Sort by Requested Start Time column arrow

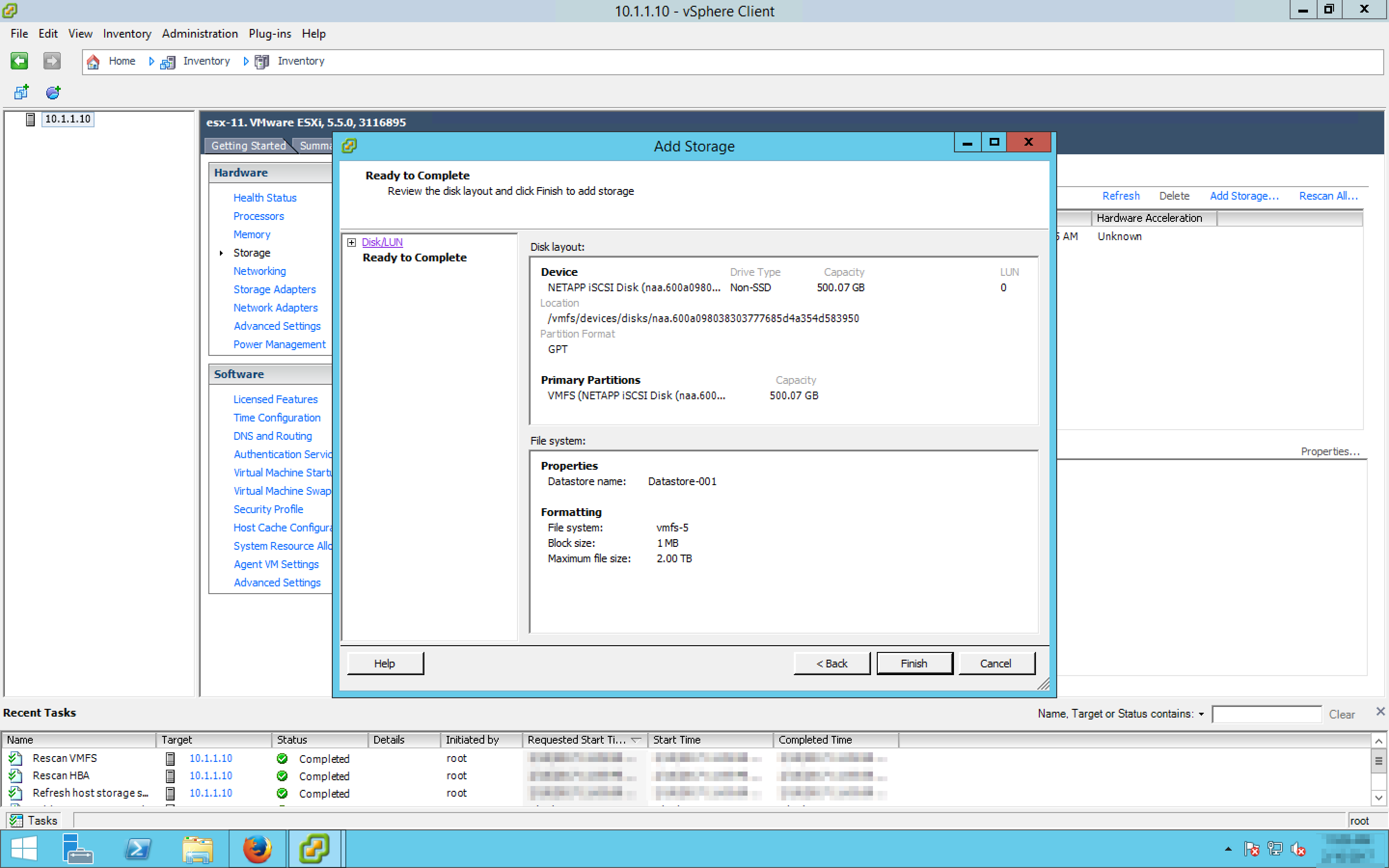tap(635, 740)
